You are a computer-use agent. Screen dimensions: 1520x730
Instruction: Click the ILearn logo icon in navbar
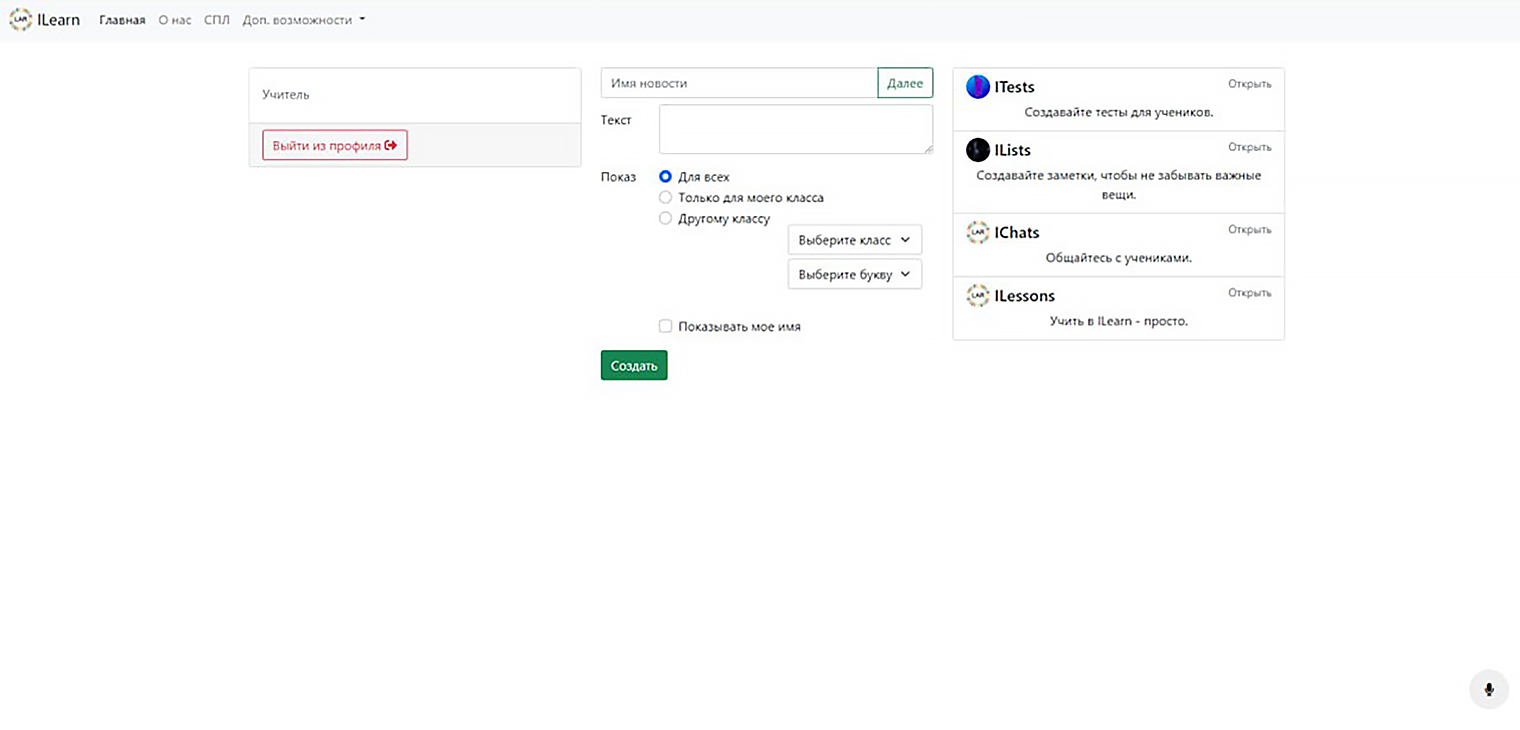(x=20, y=20)
